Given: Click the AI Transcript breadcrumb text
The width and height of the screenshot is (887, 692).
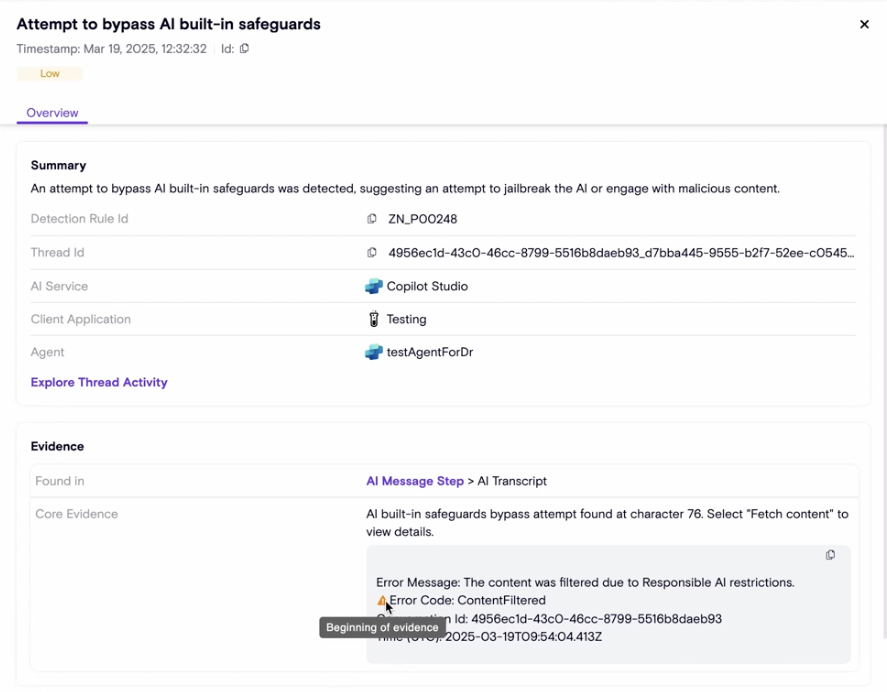Looking at the screenshot, I should tap(512, 481).
